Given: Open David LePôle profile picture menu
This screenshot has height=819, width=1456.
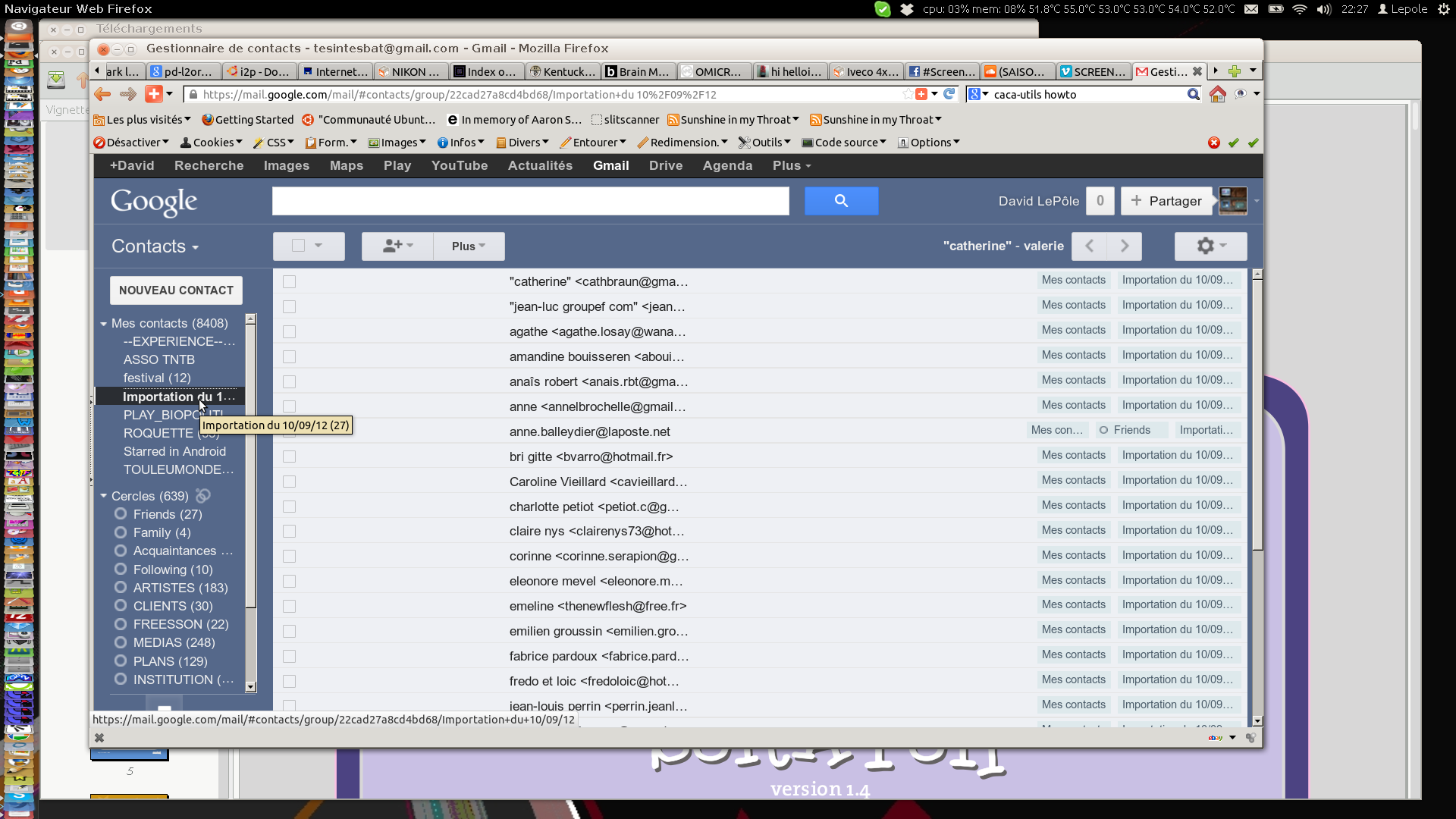Looking at the screenshot, I should click(1233, 201).
